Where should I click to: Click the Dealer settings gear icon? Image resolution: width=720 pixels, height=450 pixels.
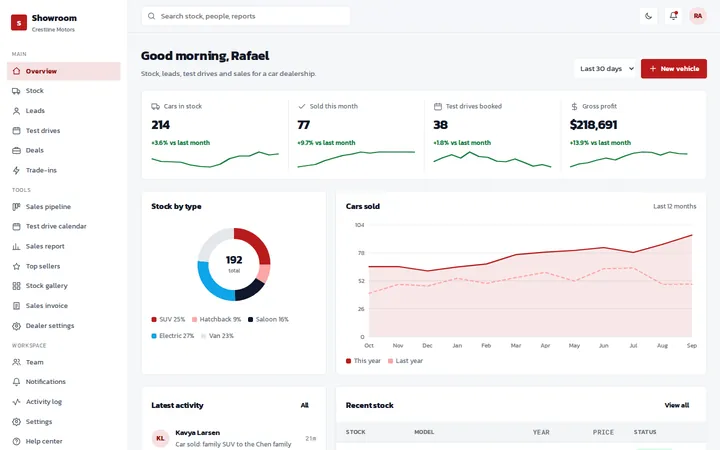click(17, 326)
